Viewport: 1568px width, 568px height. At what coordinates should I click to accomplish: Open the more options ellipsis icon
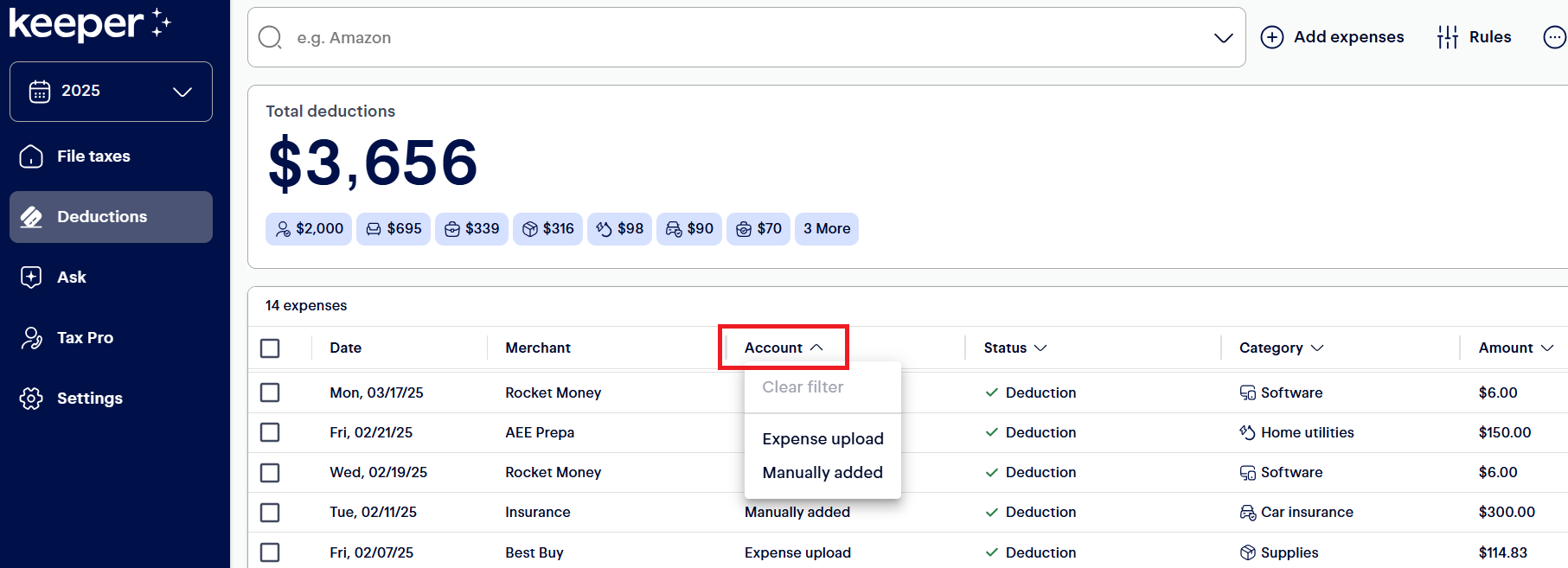pyautogui.click(x=1554, y=37)
